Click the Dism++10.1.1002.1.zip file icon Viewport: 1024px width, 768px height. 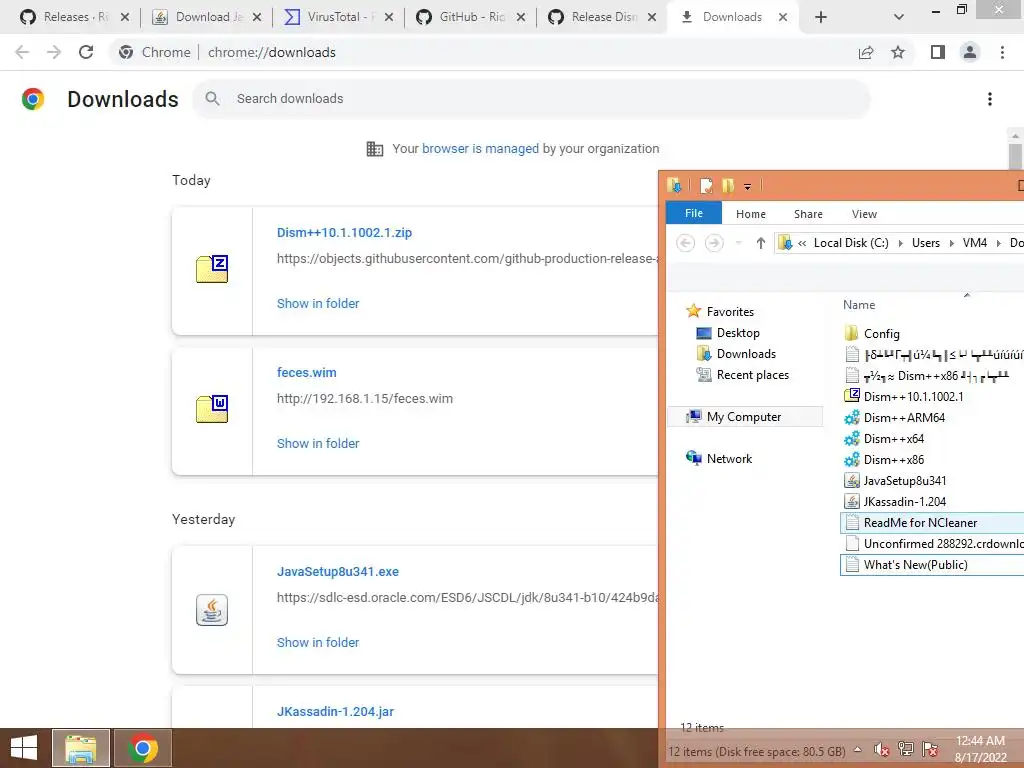(212, 268)
